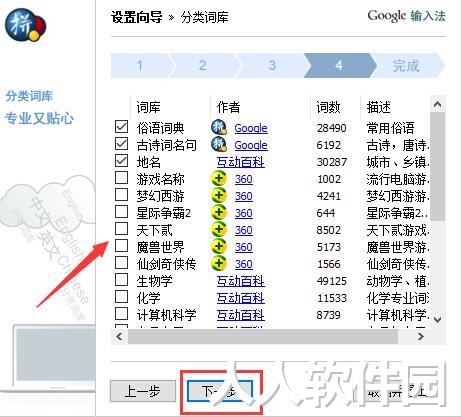The height and width of the screenshot is (417, 462).
Task: Open 互动百科 link in 生物学 row
Action: [x=241, y=281]
